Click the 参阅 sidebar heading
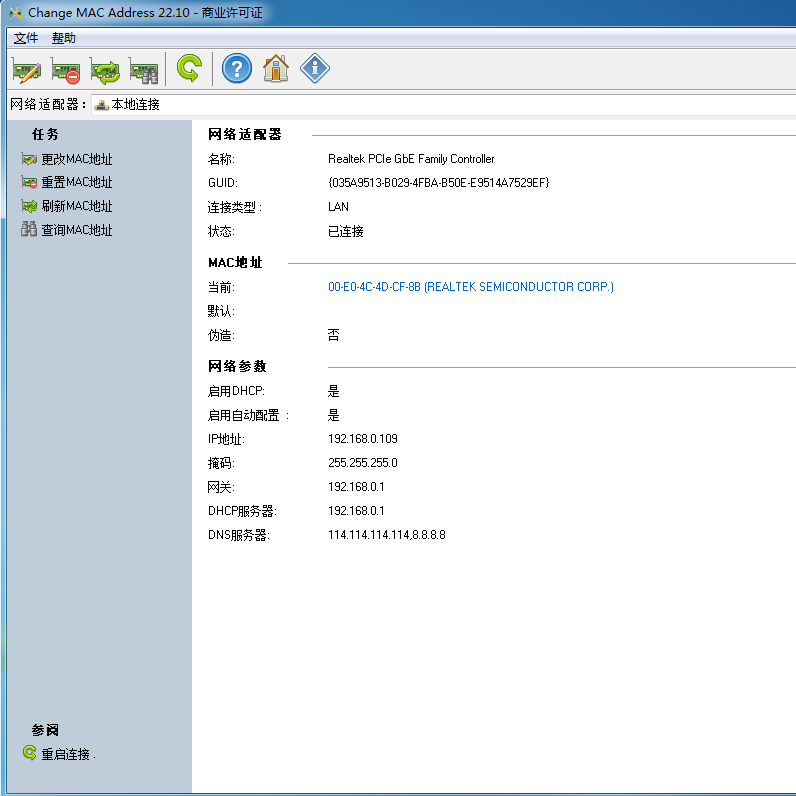Image resolution: width=796 pixels, height=796 pixels. [45, 730]
